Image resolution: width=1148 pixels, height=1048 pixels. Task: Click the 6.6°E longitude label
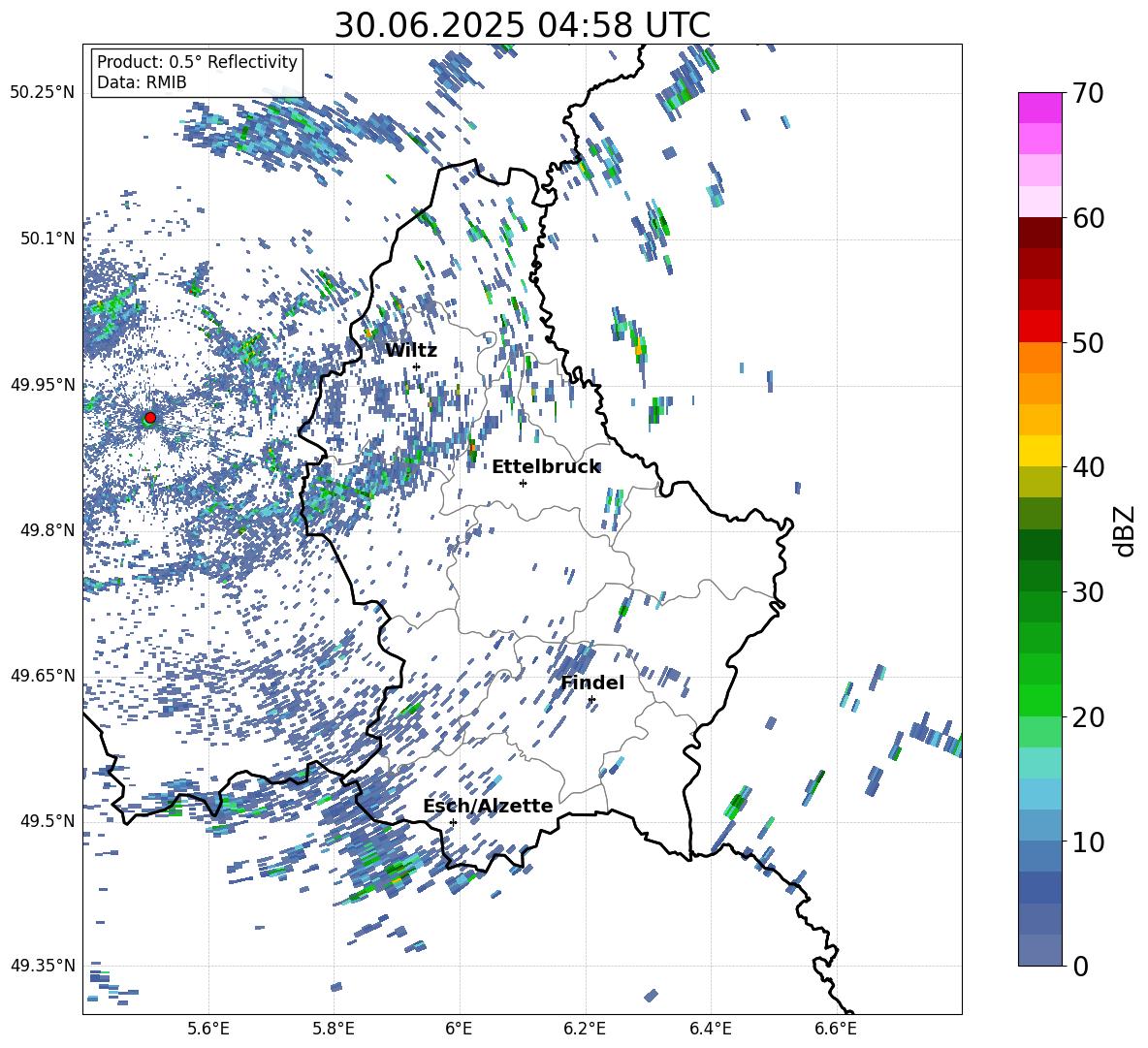(836, 1029)
